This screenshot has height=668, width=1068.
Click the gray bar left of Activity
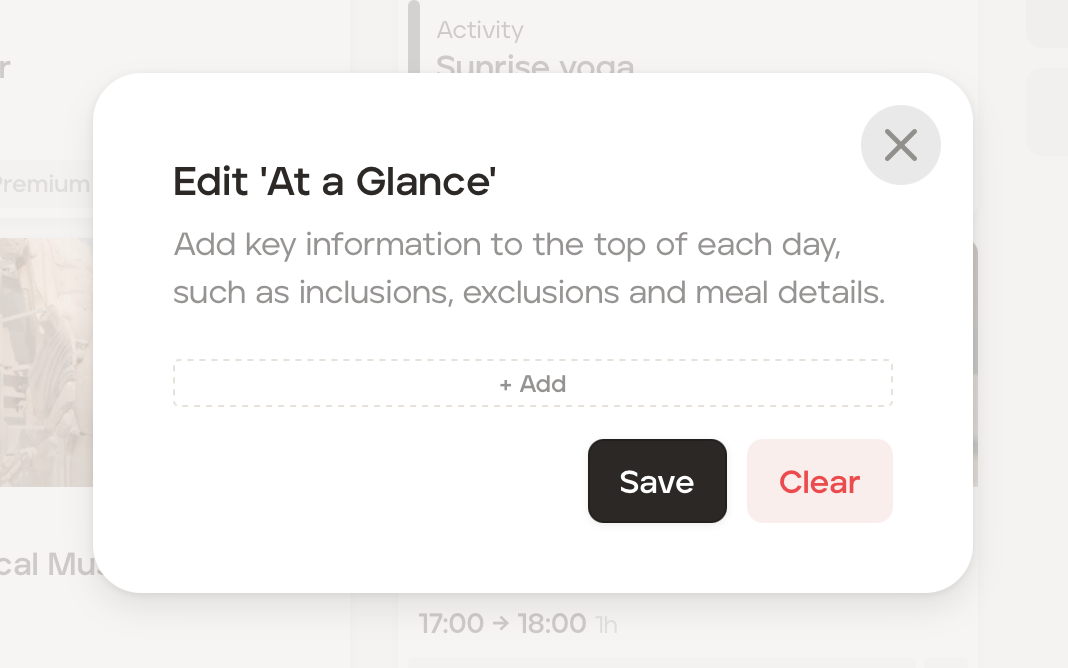(414, 40)
